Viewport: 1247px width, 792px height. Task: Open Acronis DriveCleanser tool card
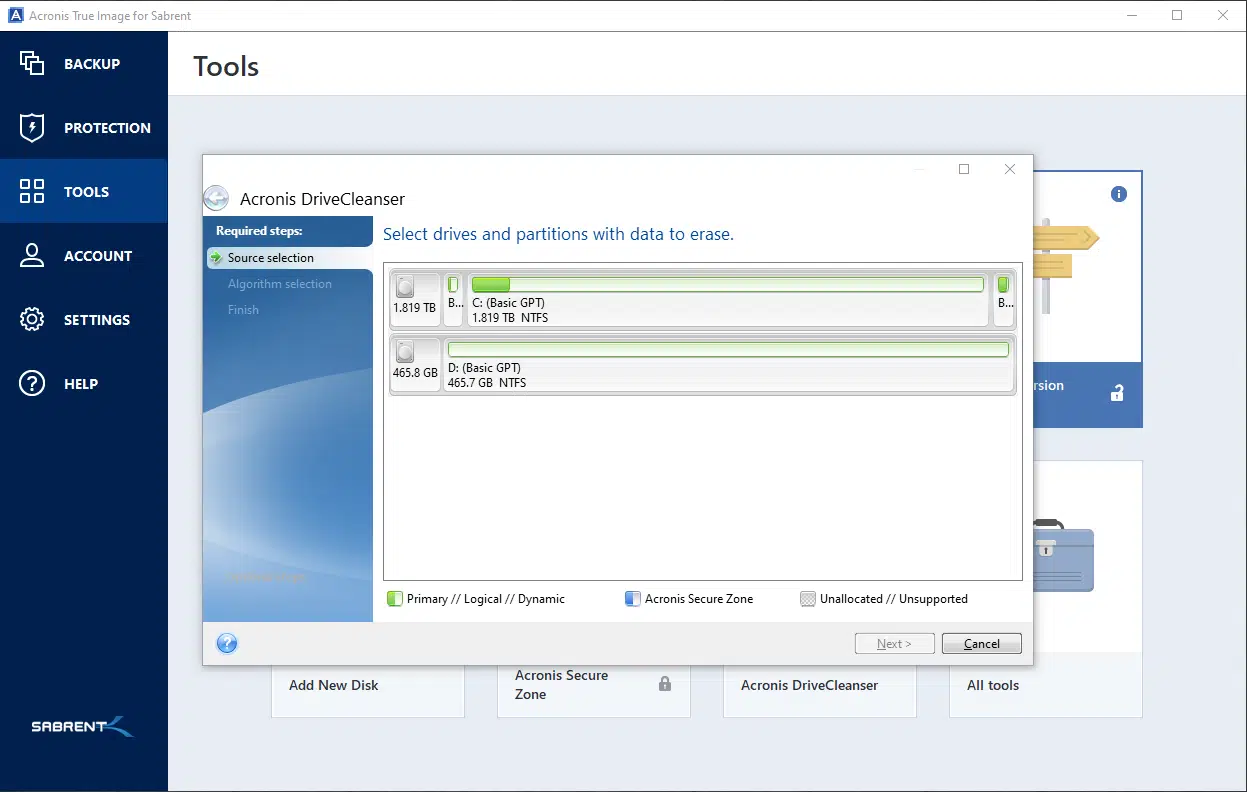(x=820, y=685)
